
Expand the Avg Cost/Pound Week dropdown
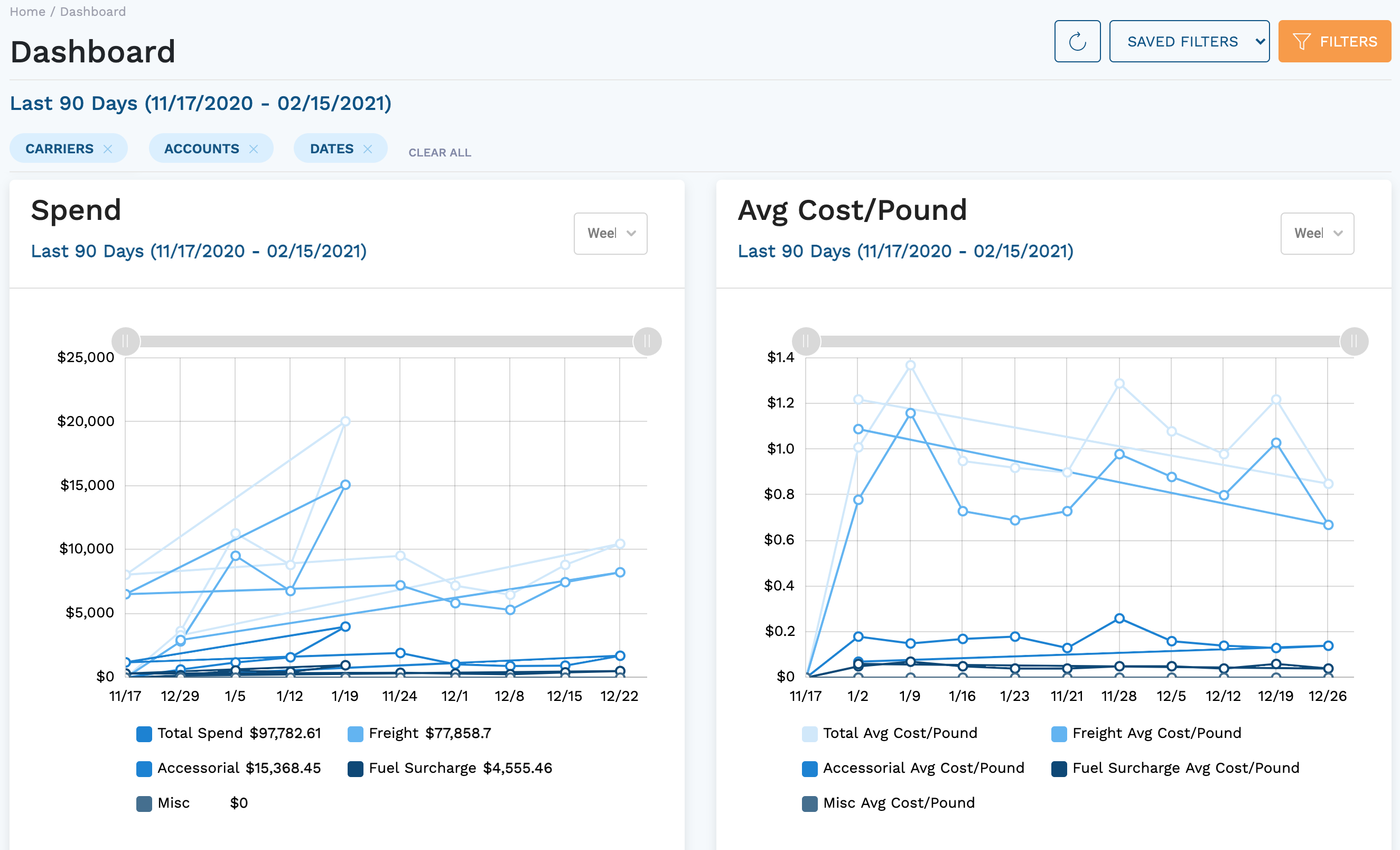coord(1317,234)
